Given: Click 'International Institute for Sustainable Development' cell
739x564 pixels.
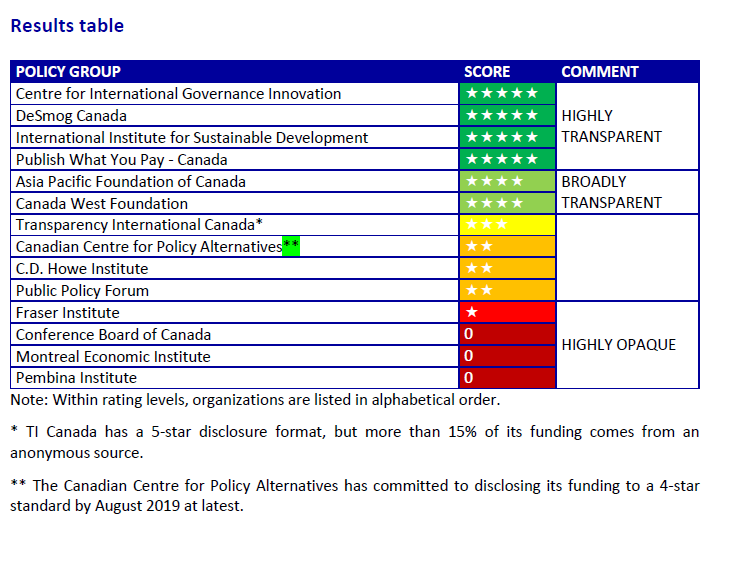Looking at the screenshot, I should click(x=235, y=138).
